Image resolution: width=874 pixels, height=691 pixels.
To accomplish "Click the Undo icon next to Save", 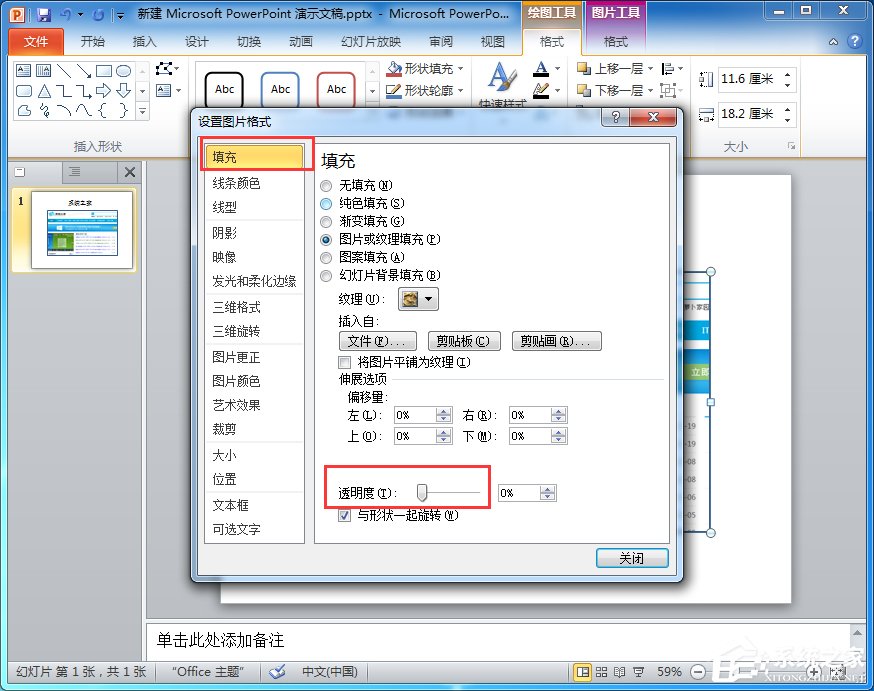I will [x=63, y=13].
